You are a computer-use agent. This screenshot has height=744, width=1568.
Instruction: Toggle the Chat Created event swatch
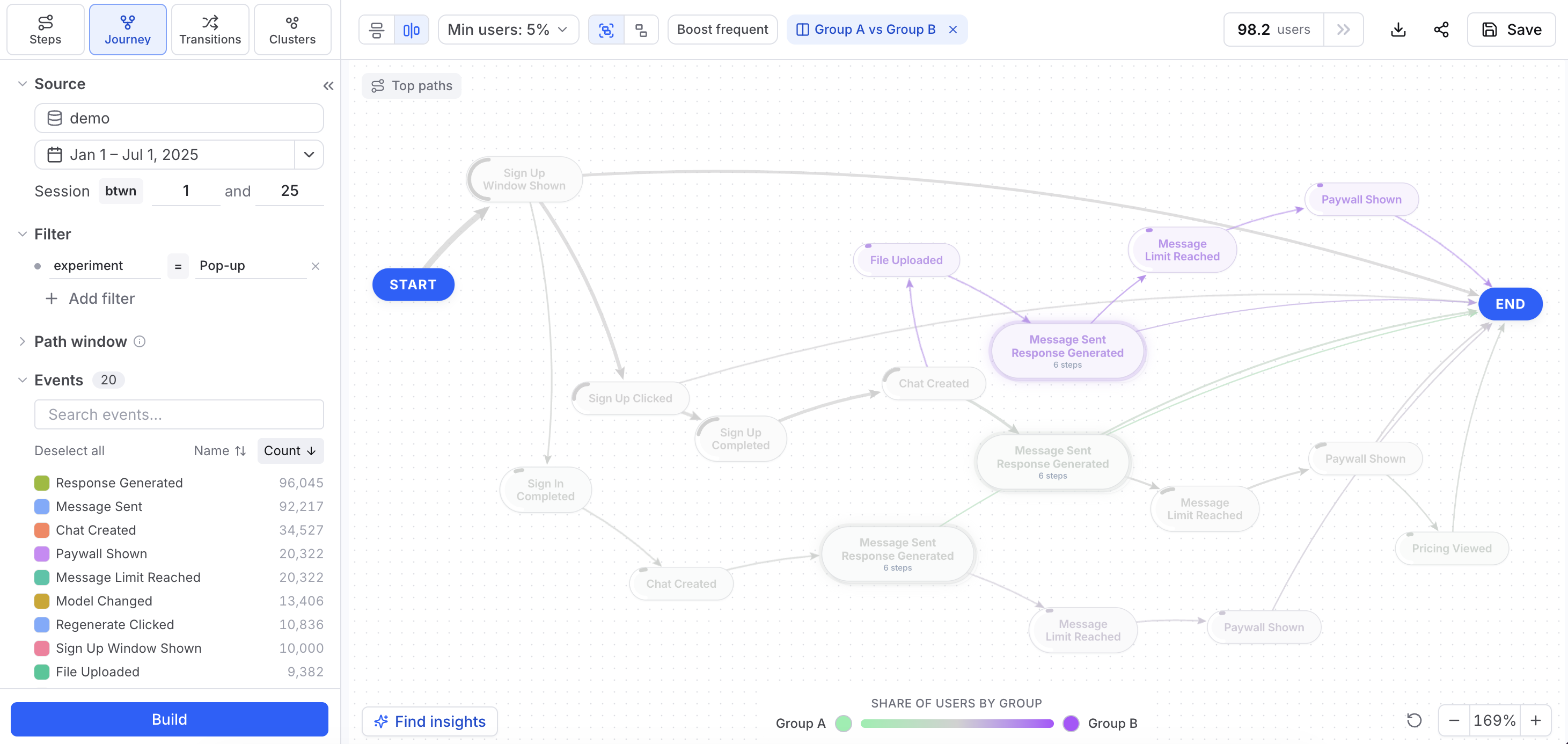[x=42, y=530]
